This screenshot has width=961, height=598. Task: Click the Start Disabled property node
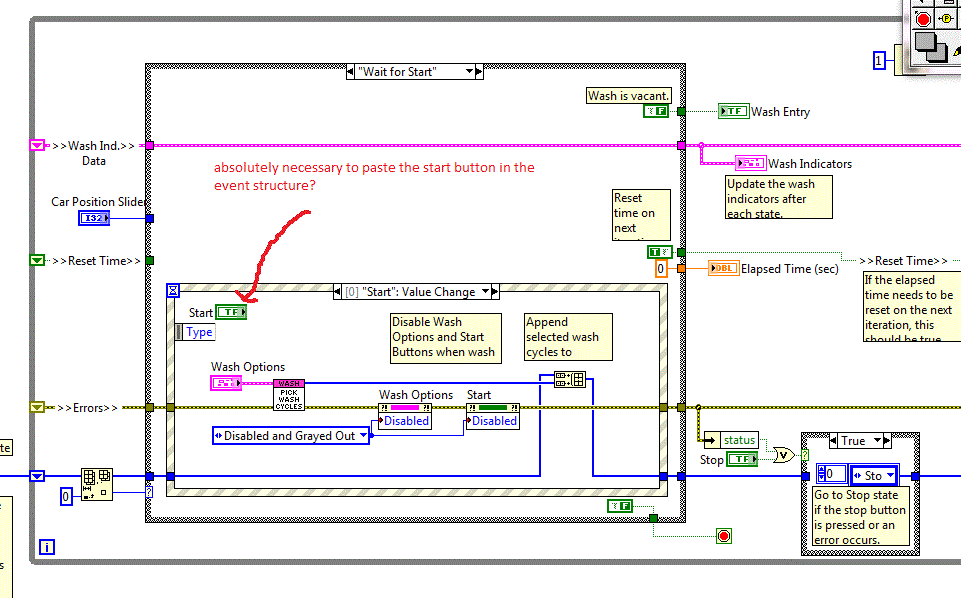[493, 416]
